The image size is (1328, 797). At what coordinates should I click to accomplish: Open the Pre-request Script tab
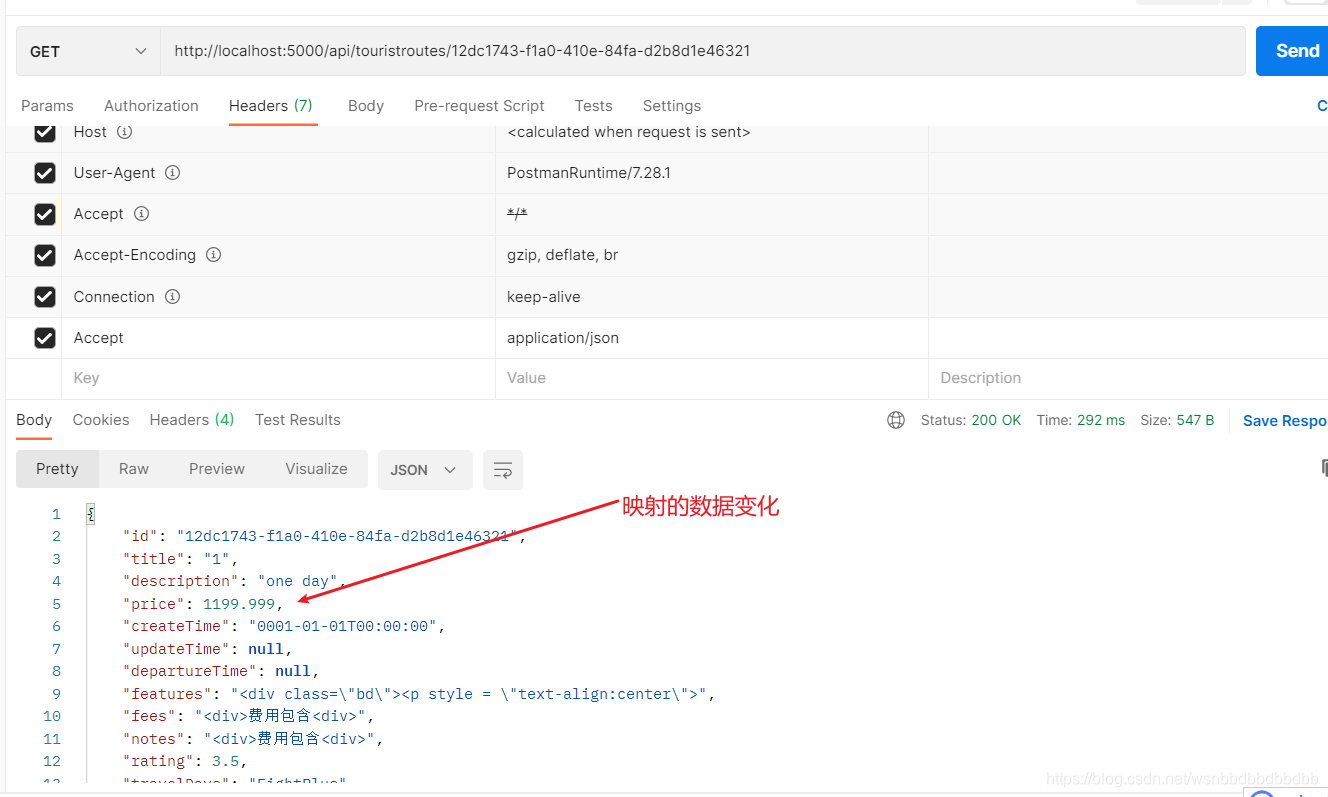[479, 106]
